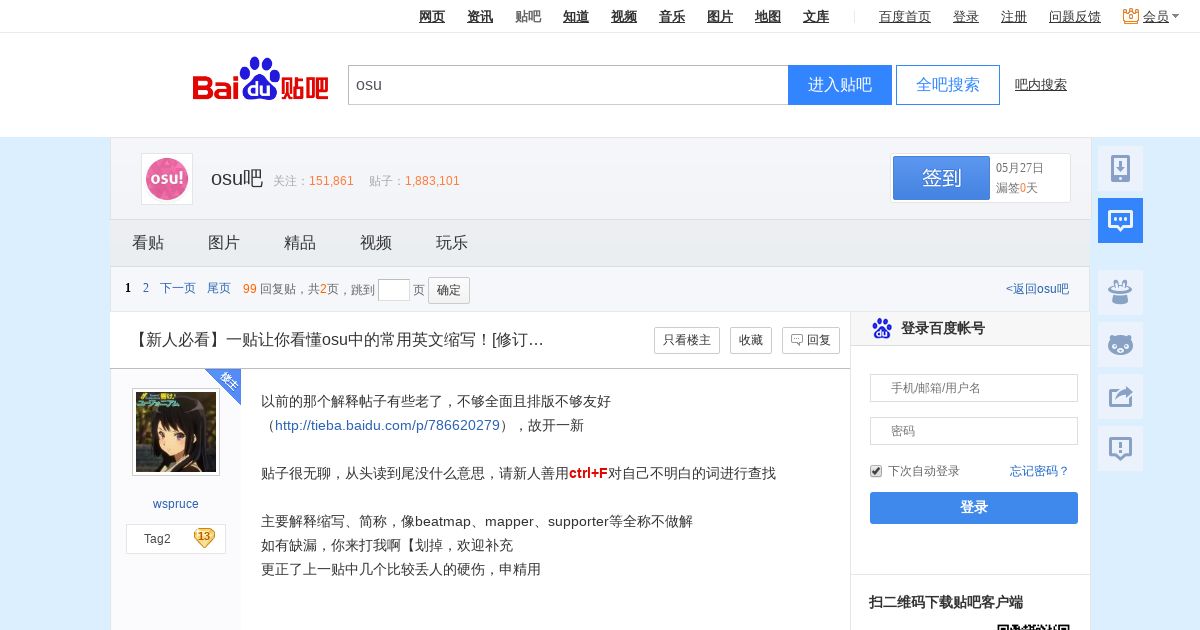Click the level 13 badge icon
This screenshot has height=630, width=1200.
[x=204, y=538]
